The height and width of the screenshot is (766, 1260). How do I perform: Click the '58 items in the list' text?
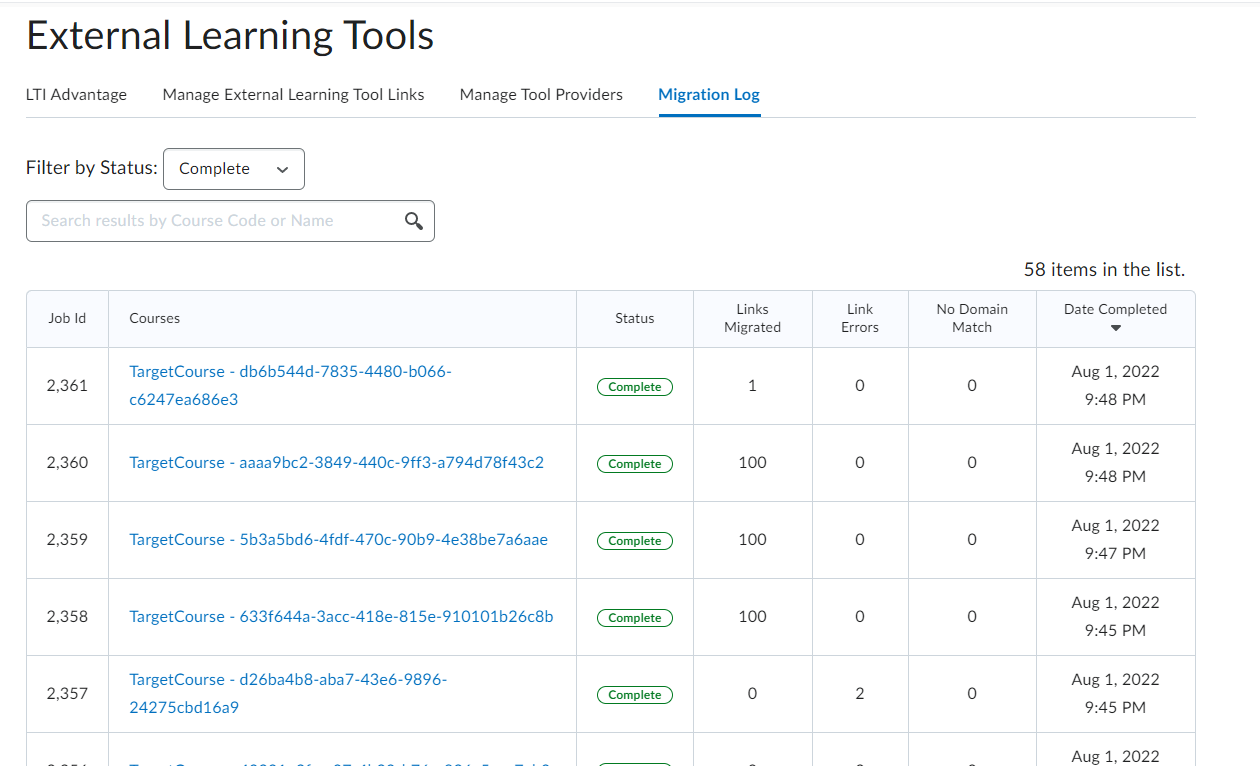pyautogui.click(x=1104, y=270)
